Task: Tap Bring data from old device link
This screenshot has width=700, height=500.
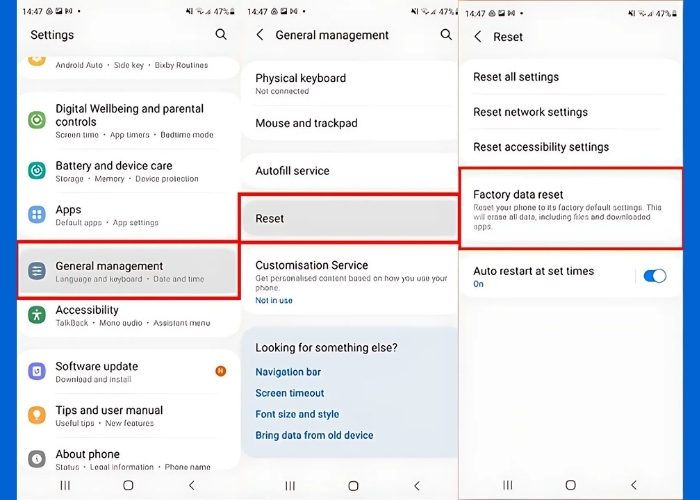Action: 314,435
